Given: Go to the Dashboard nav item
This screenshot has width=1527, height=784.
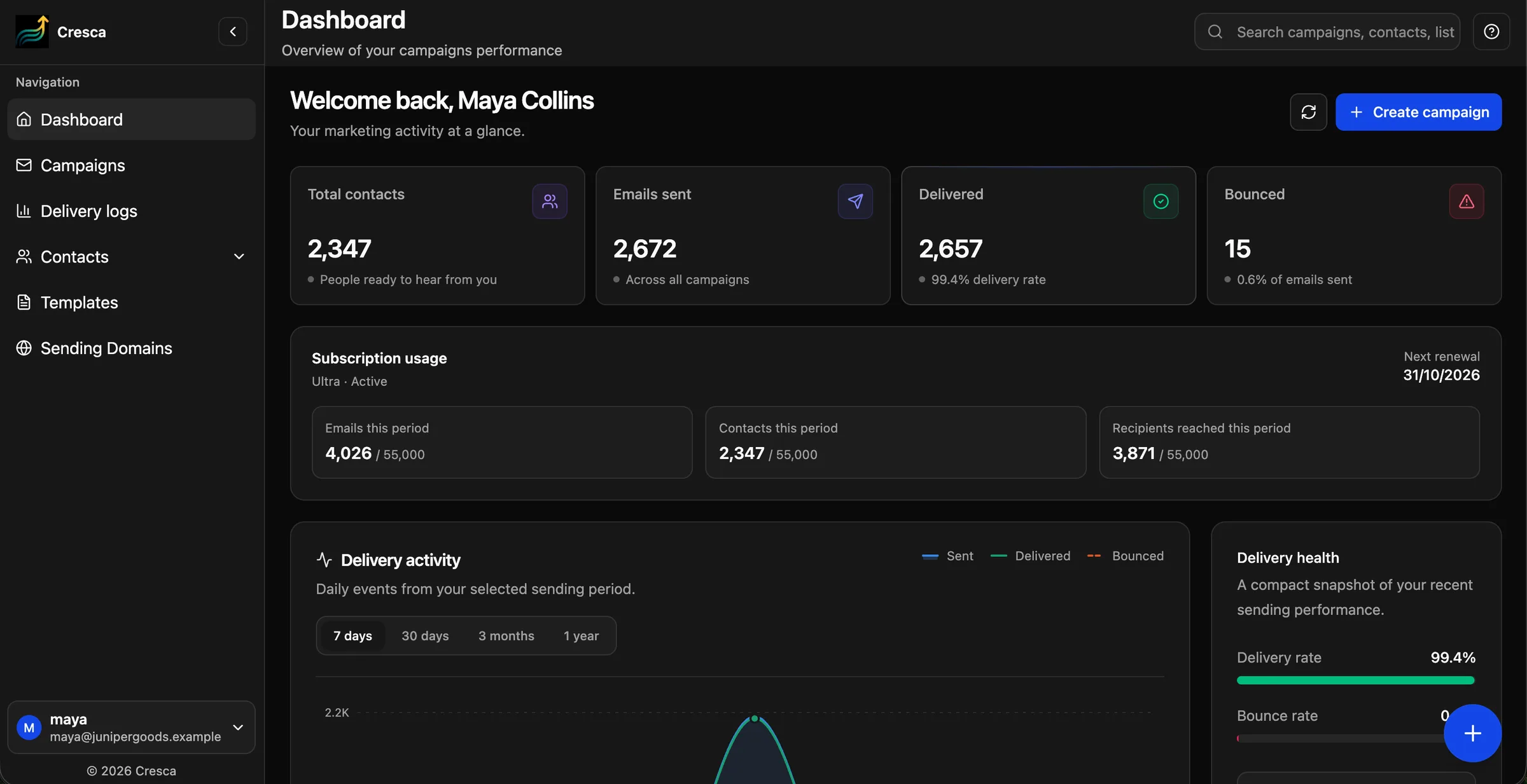Looking at the screenshot, I should pos(131,119).
